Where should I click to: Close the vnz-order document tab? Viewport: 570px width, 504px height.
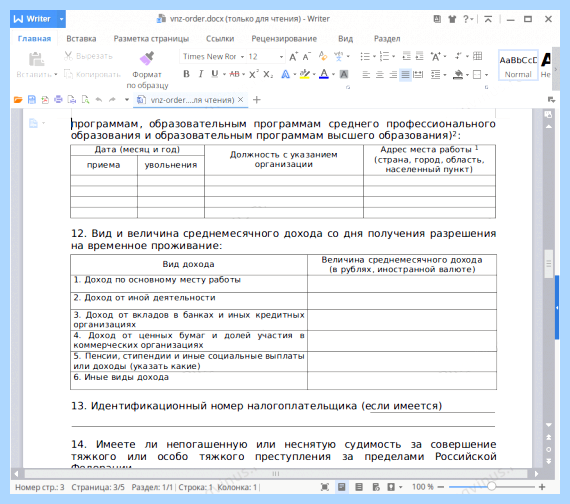click(x=240, y=99)
